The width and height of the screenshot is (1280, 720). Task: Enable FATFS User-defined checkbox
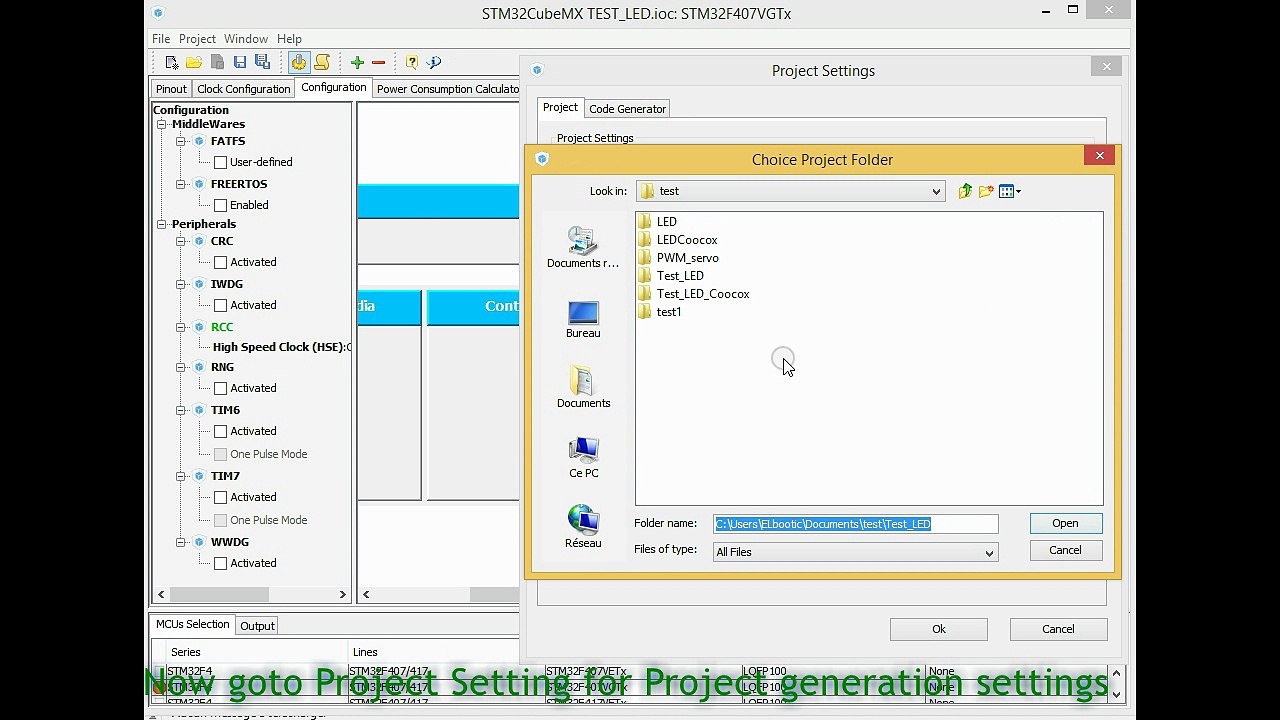[x=221, y=162]
